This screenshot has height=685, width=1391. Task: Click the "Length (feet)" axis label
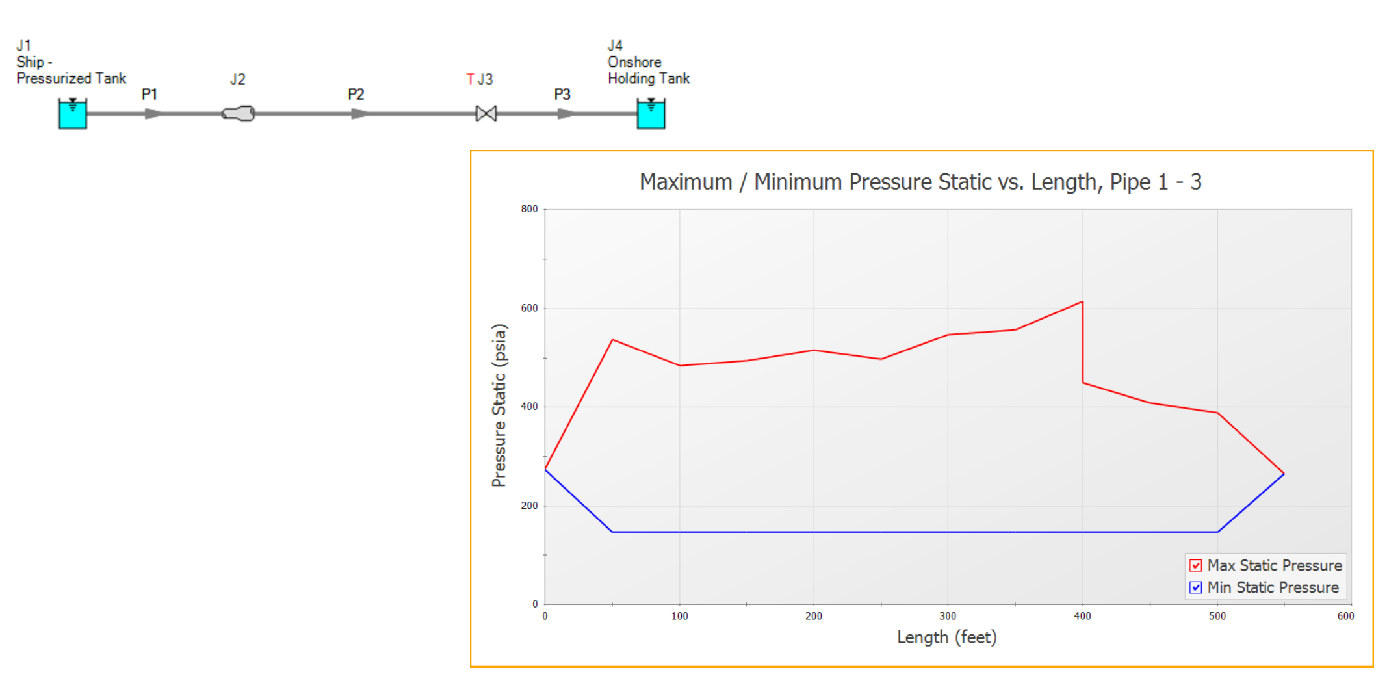[947, 637]
